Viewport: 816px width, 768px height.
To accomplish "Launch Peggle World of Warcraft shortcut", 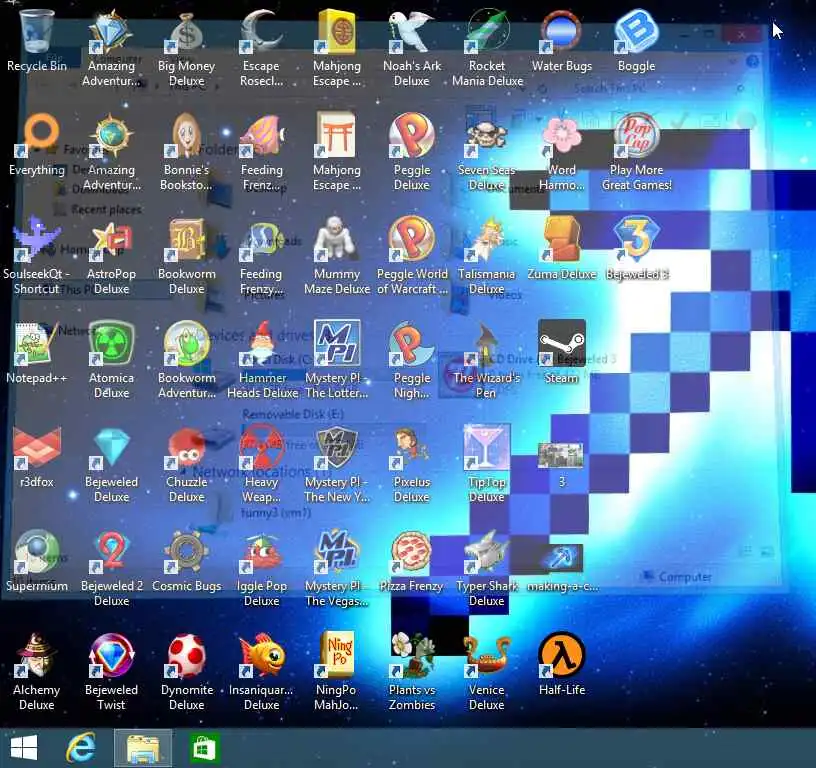I will point(411,240).
